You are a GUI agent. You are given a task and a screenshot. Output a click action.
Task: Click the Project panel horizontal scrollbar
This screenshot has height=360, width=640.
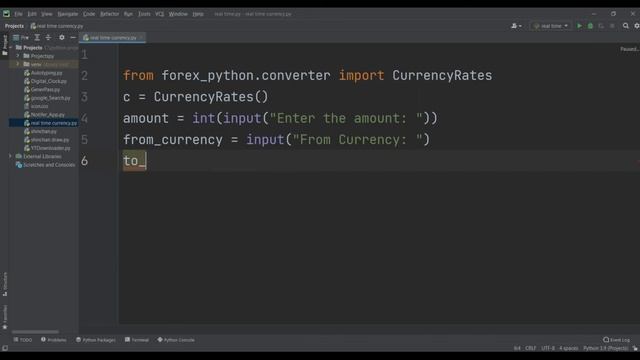coord(35,332)
